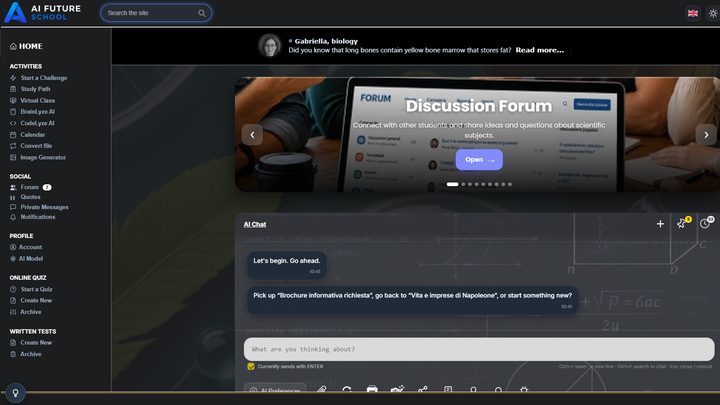
Task: Open the language flag selector
Action: point(692,13)
